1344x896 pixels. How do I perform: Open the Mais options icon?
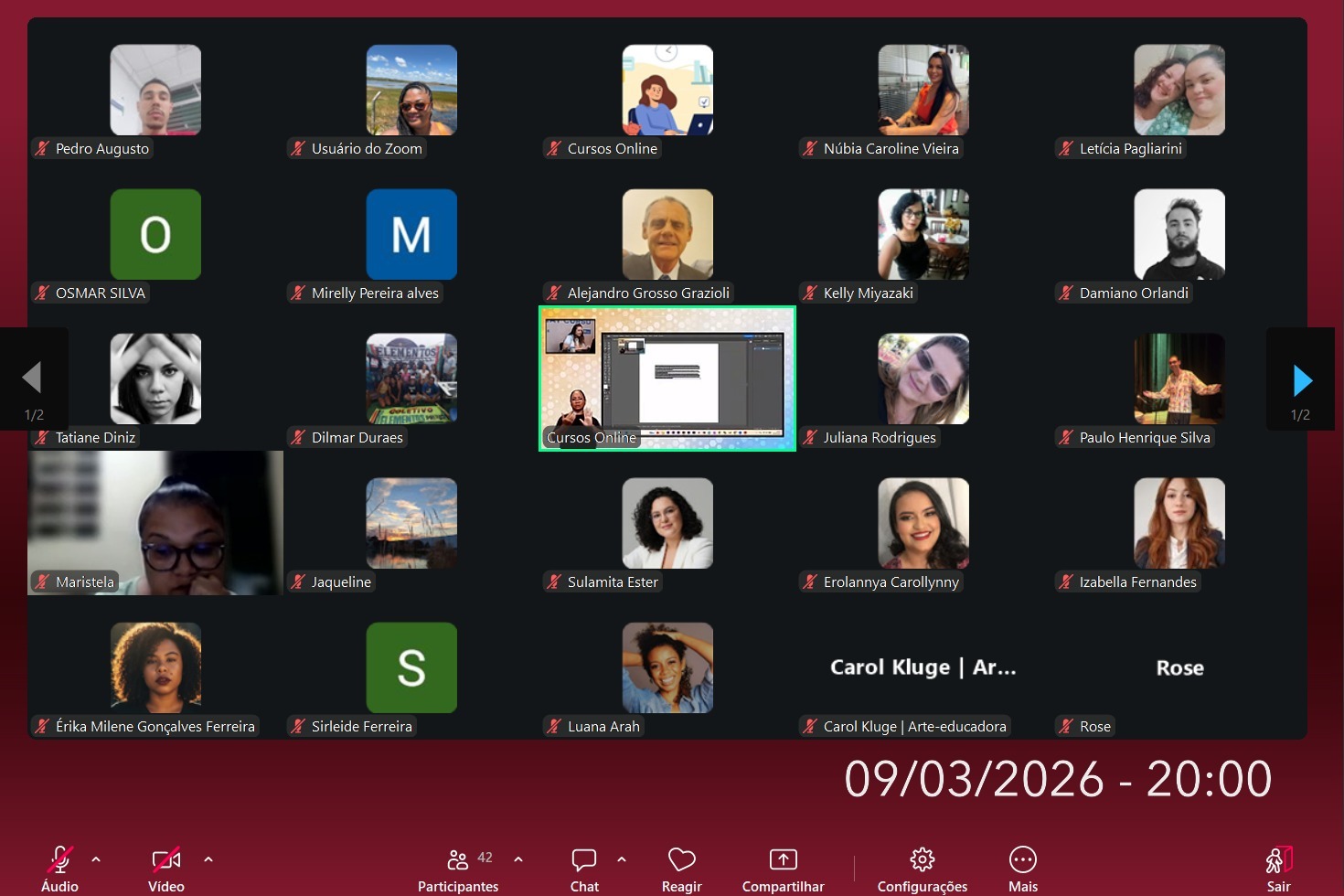pyautogui.click(x=1022, y=859)
